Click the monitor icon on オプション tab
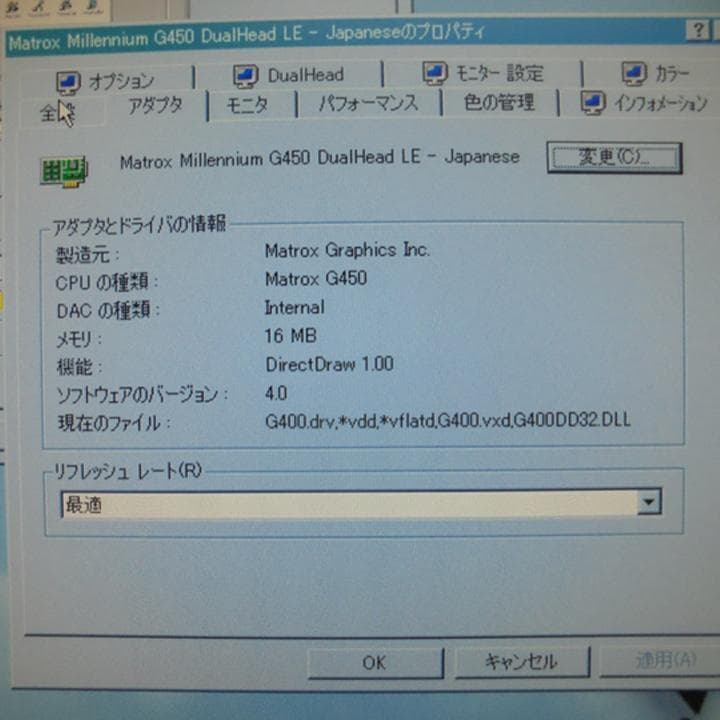 click(x=68, y=84)
